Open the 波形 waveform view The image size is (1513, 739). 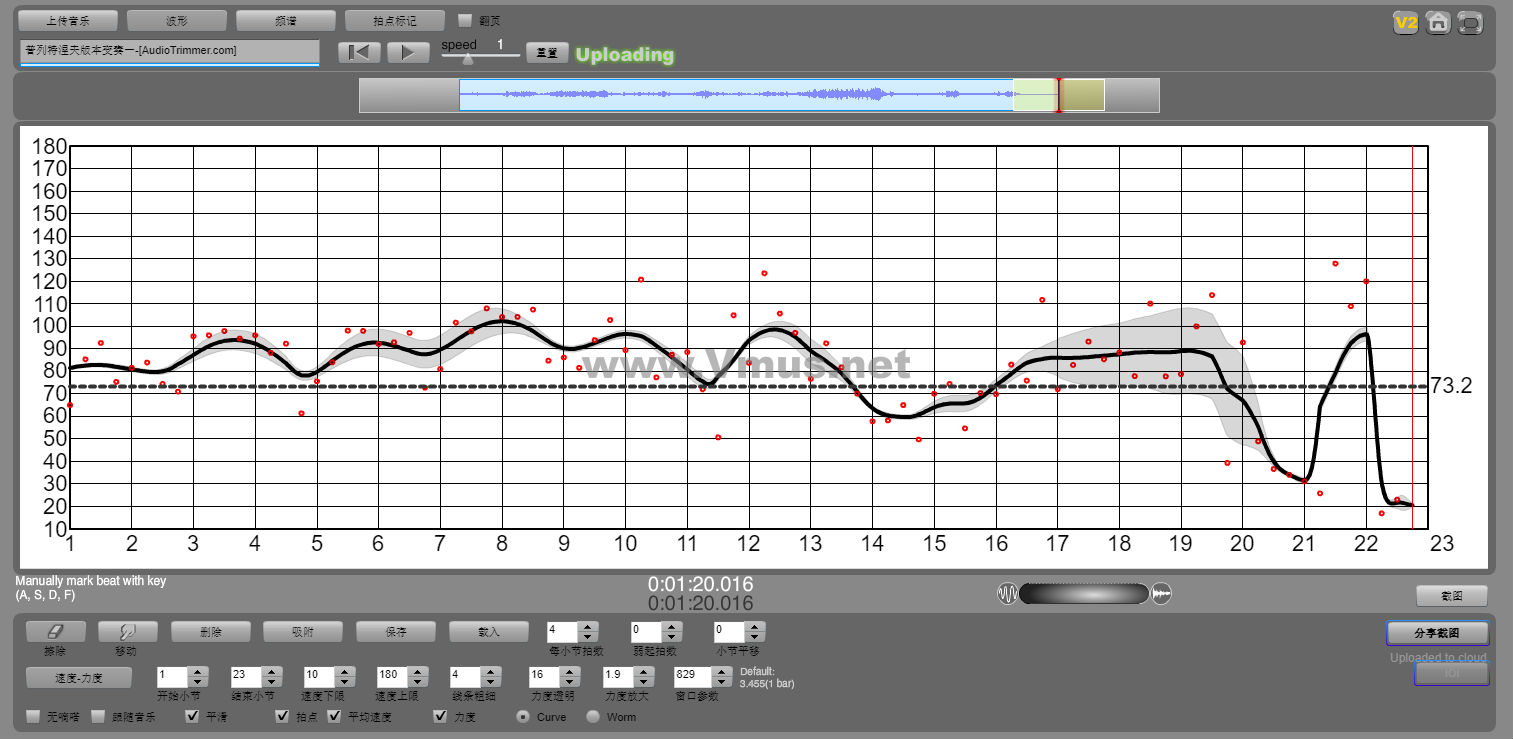pyautogui.click(x=176, y=21)
